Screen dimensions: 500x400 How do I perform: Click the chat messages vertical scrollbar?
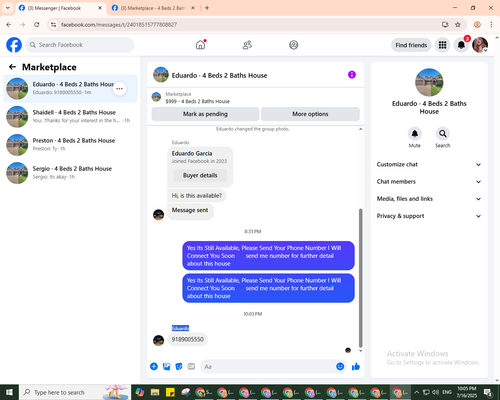[360, 278]
